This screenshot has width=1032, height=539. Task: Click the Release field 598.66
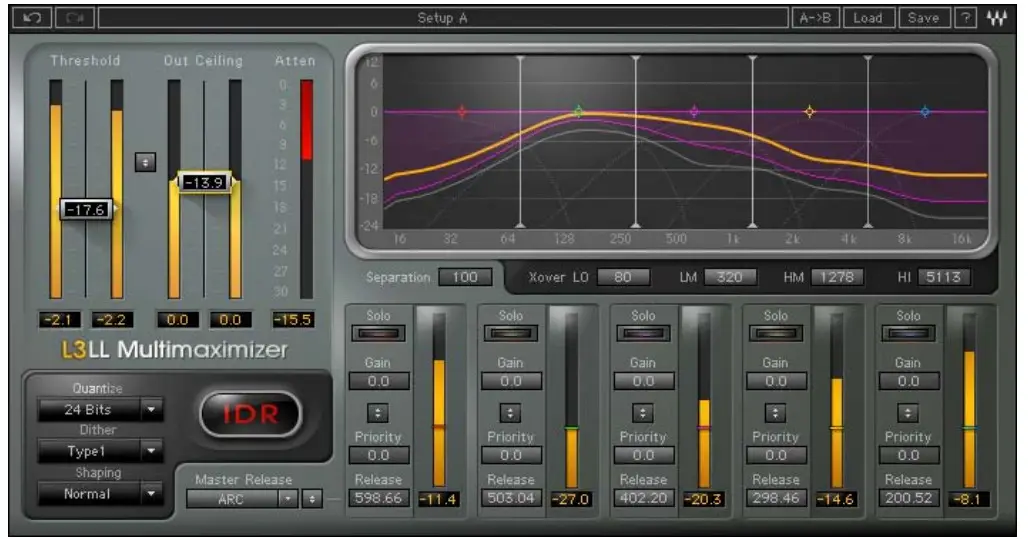click(x=378, y=498)
